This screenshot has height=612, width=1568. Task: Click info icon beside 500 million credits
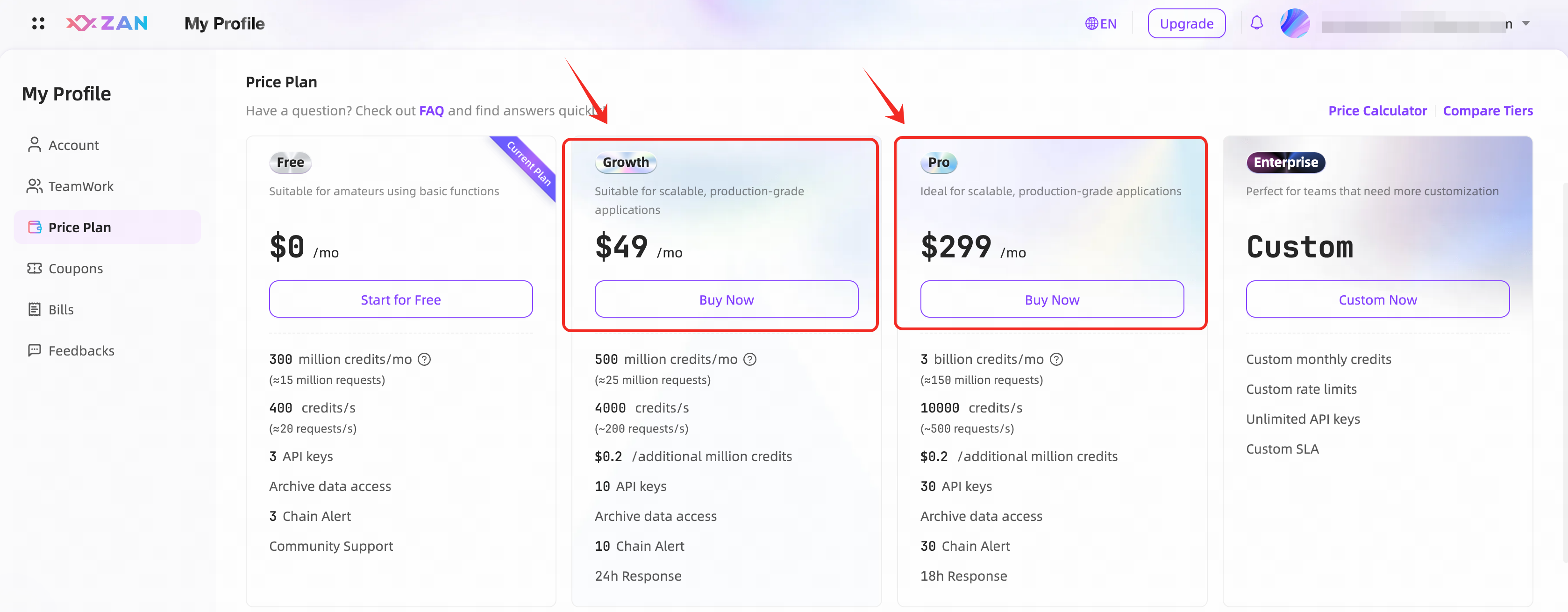pyautogui.click(x=750, y=360)
